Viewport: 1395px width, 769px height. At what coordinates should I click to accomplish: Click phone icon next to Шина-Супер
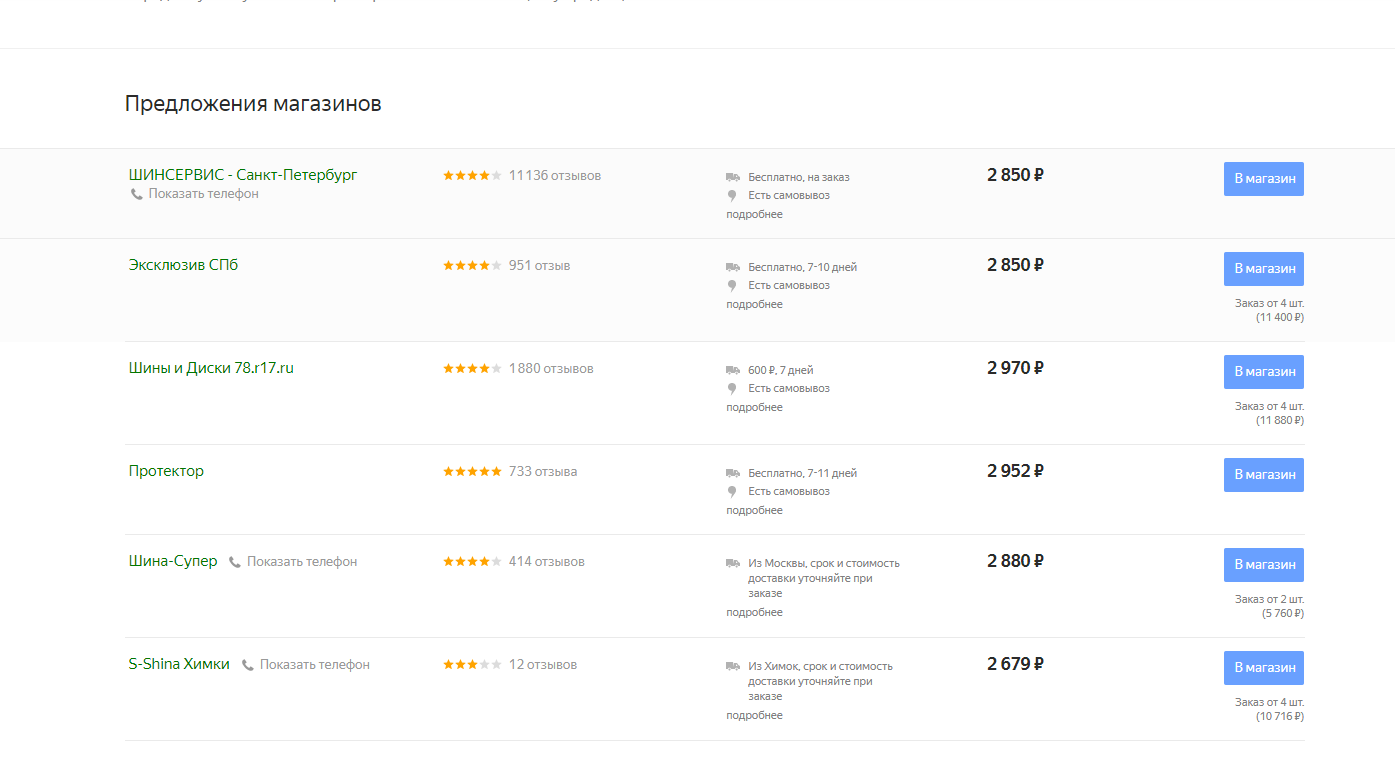(235, 562)
